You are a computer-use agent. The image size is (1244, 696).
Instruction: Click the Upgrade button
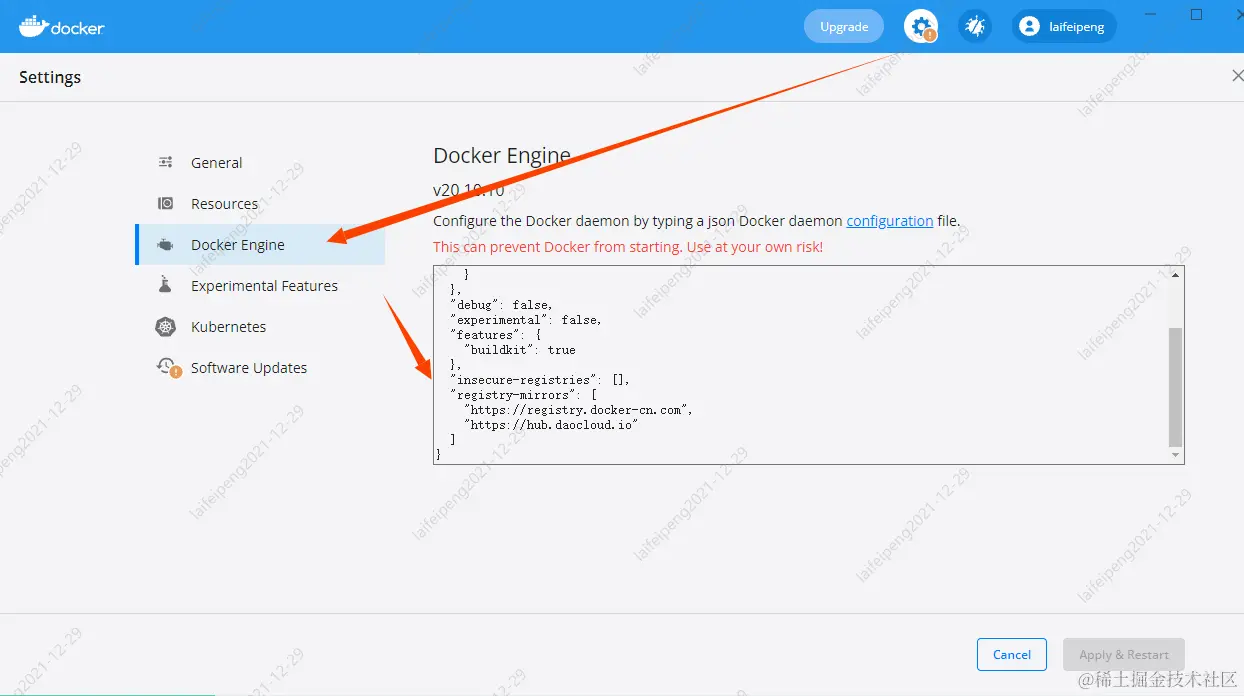coord(844,27)
